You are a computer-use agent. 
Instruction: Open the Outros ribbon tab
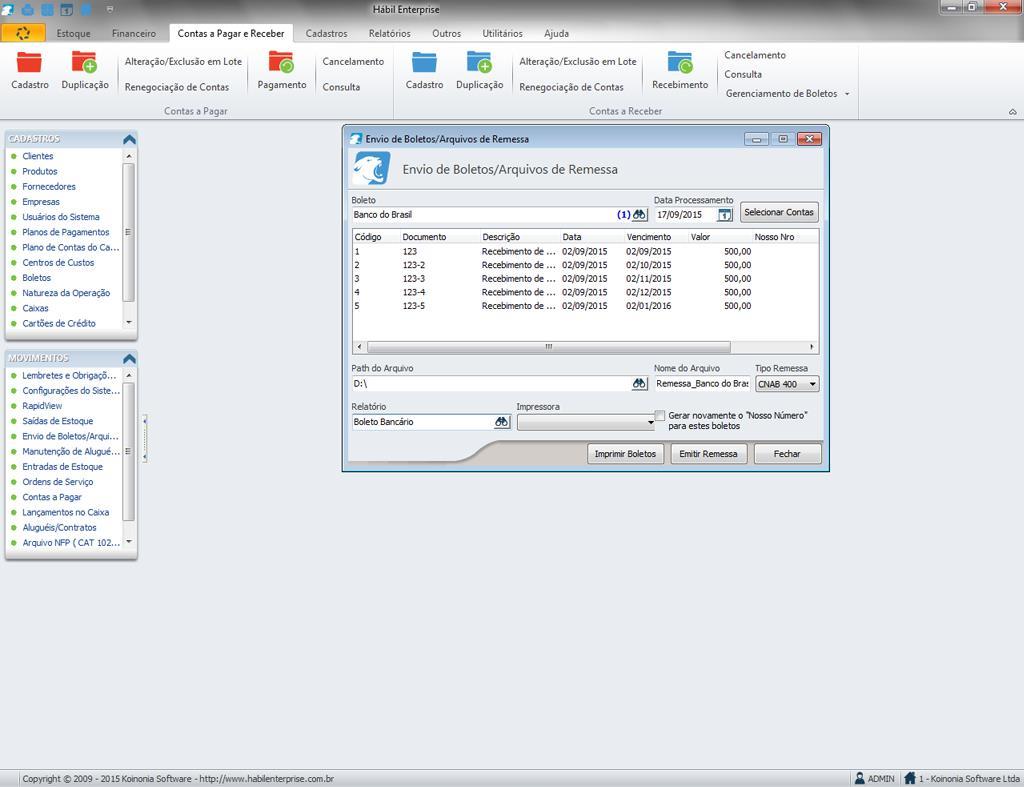(447, 33)
